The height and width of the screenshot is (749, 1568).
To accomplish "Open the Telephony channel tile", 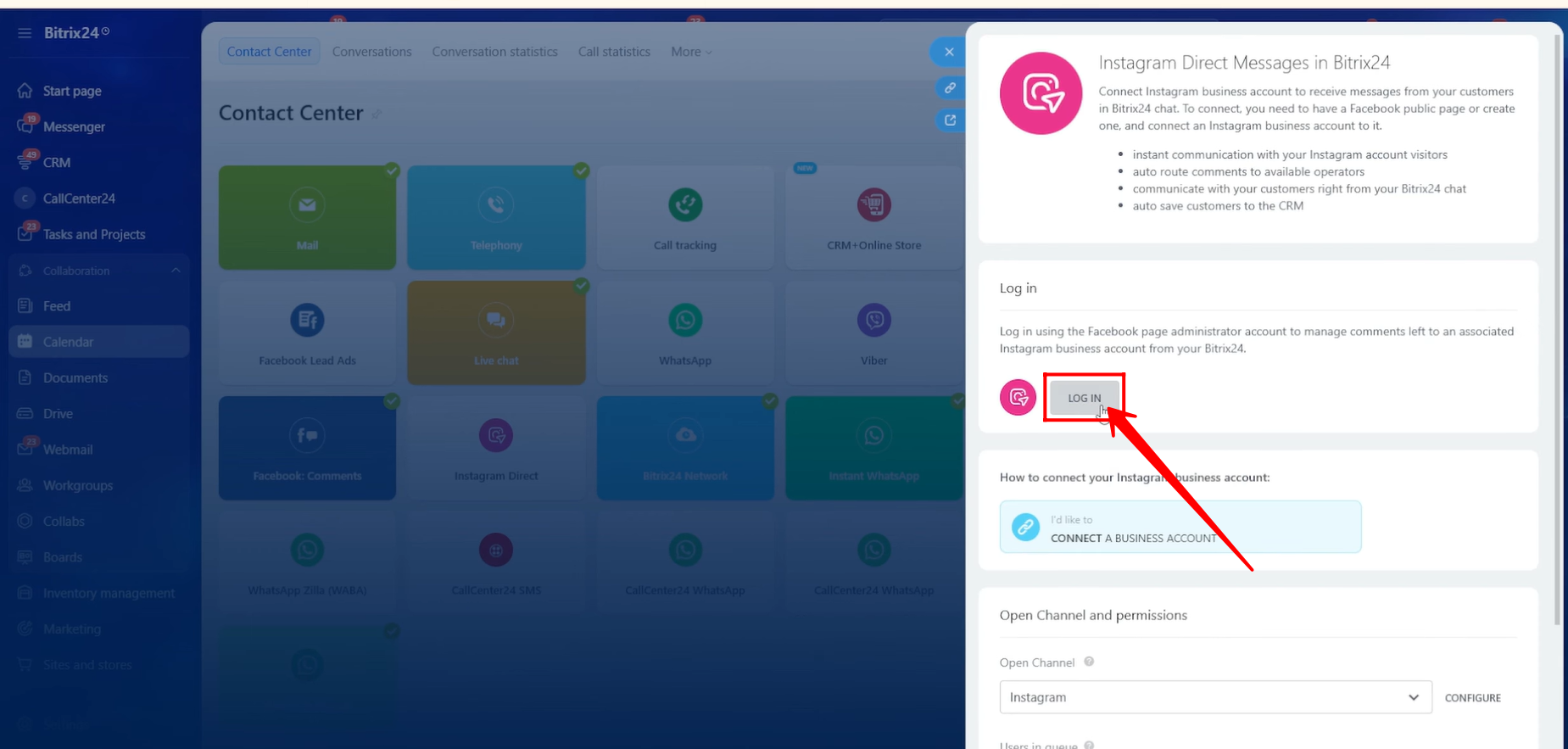I will [496, 217].
